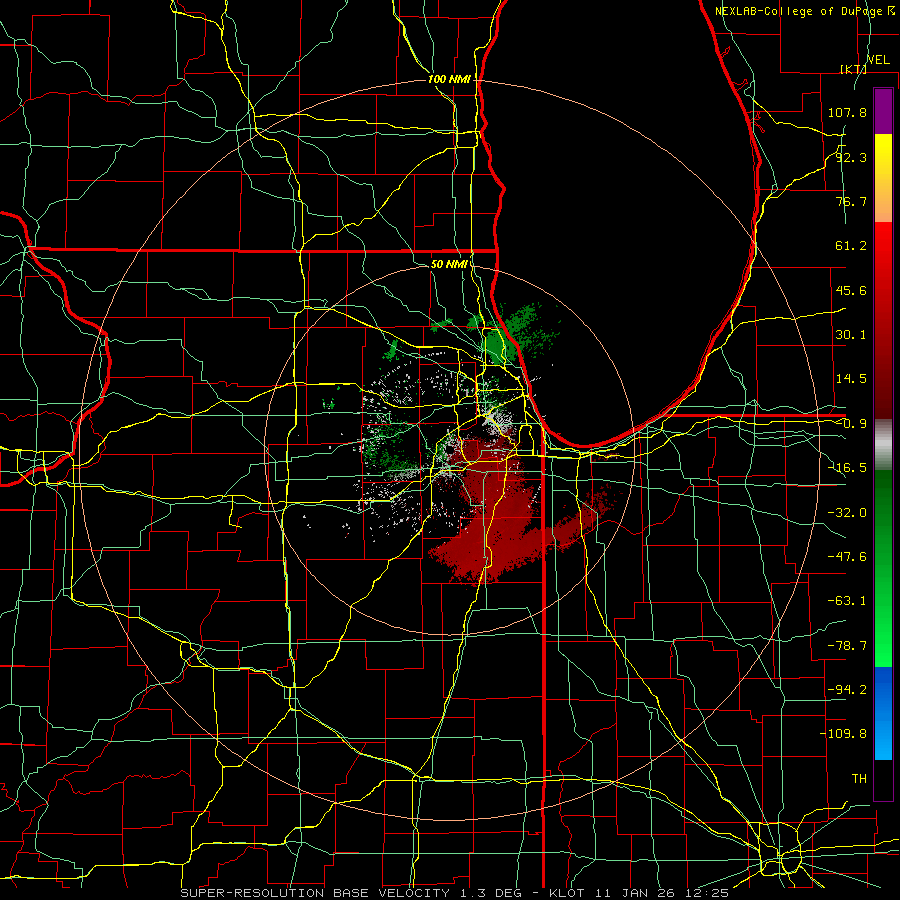
Task: Click the TH legend label
Action: pos(859,779)
